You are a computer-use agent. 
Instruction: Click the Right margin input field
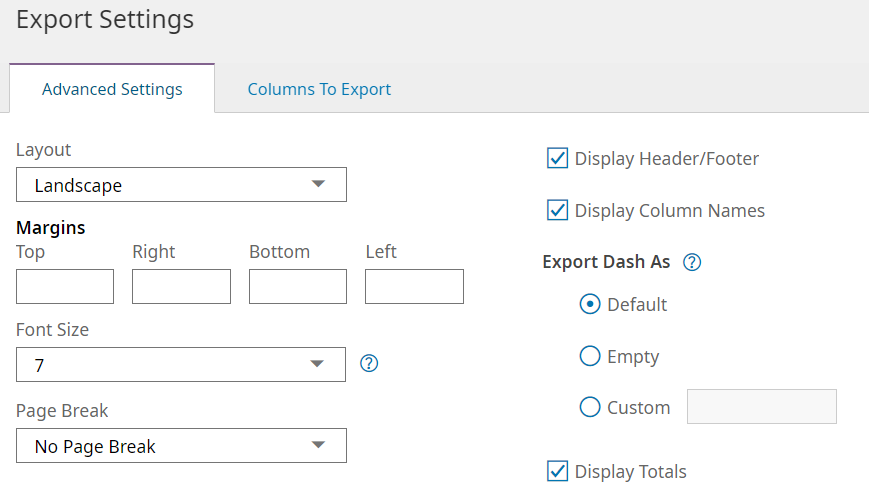(x=181, y=286)
